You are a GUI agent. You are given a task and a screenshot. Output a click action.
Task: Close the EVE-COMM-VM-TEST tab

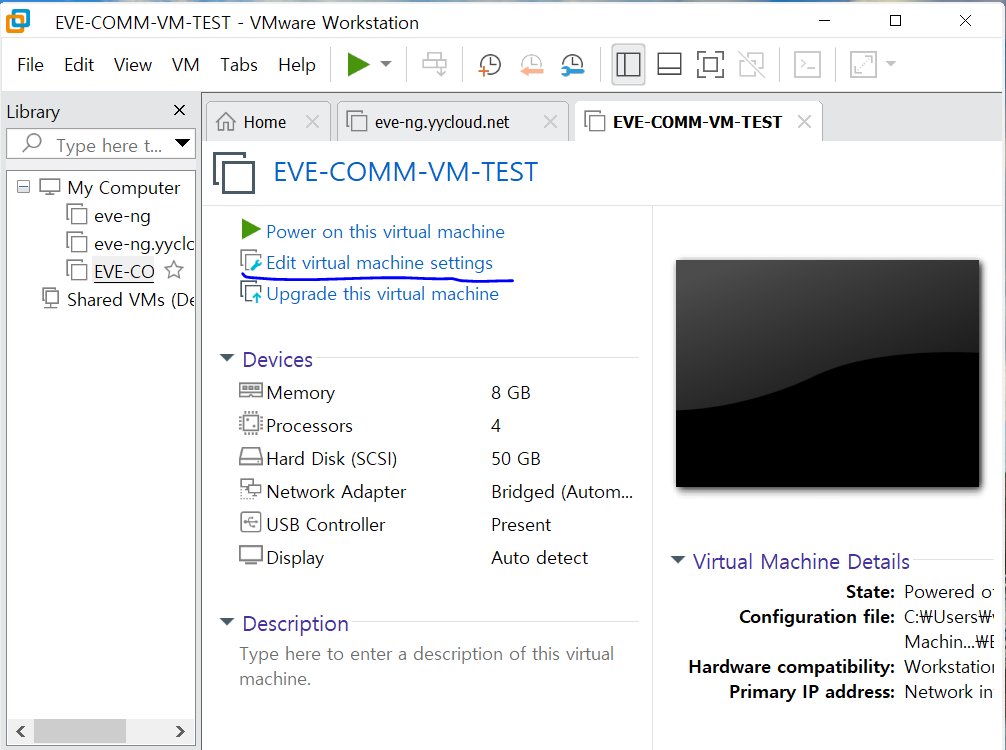click(x=805, y=122)
